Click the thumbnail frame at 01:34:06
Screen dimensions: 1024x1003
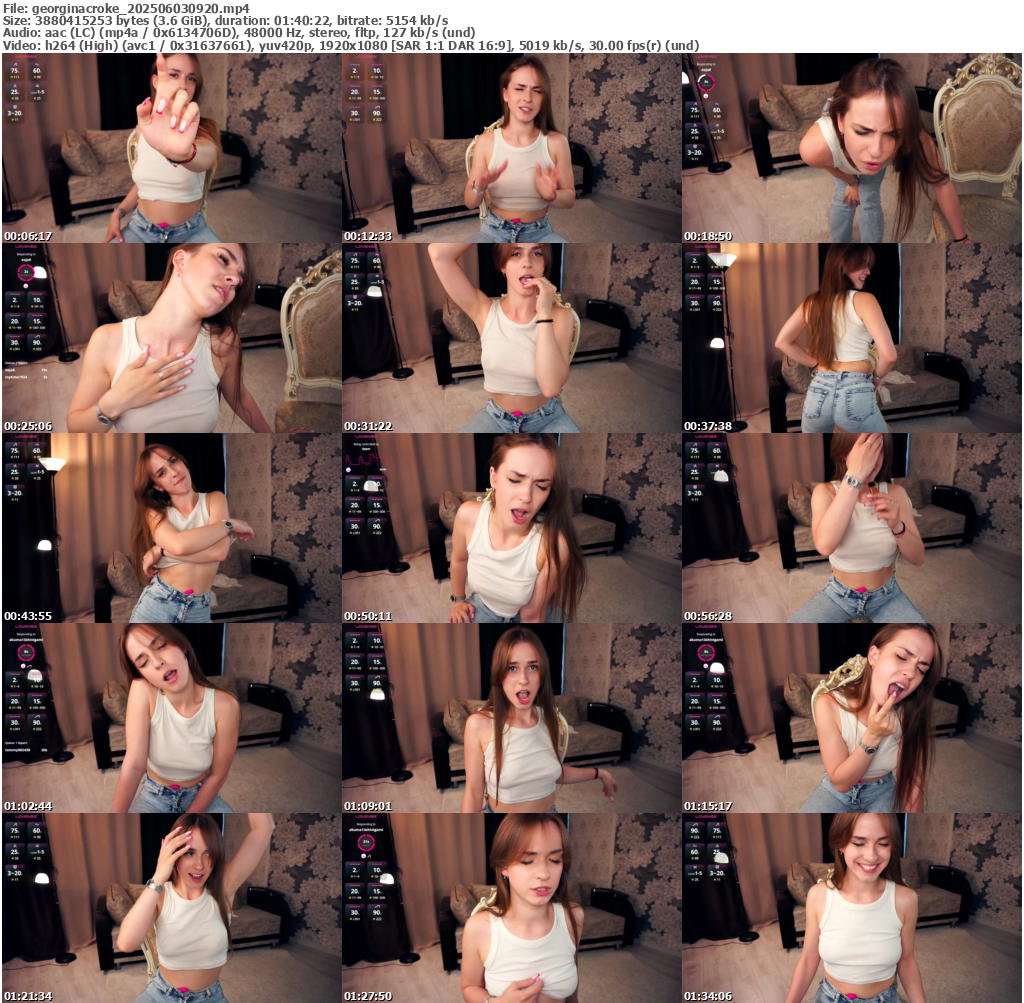pos(851,908)
